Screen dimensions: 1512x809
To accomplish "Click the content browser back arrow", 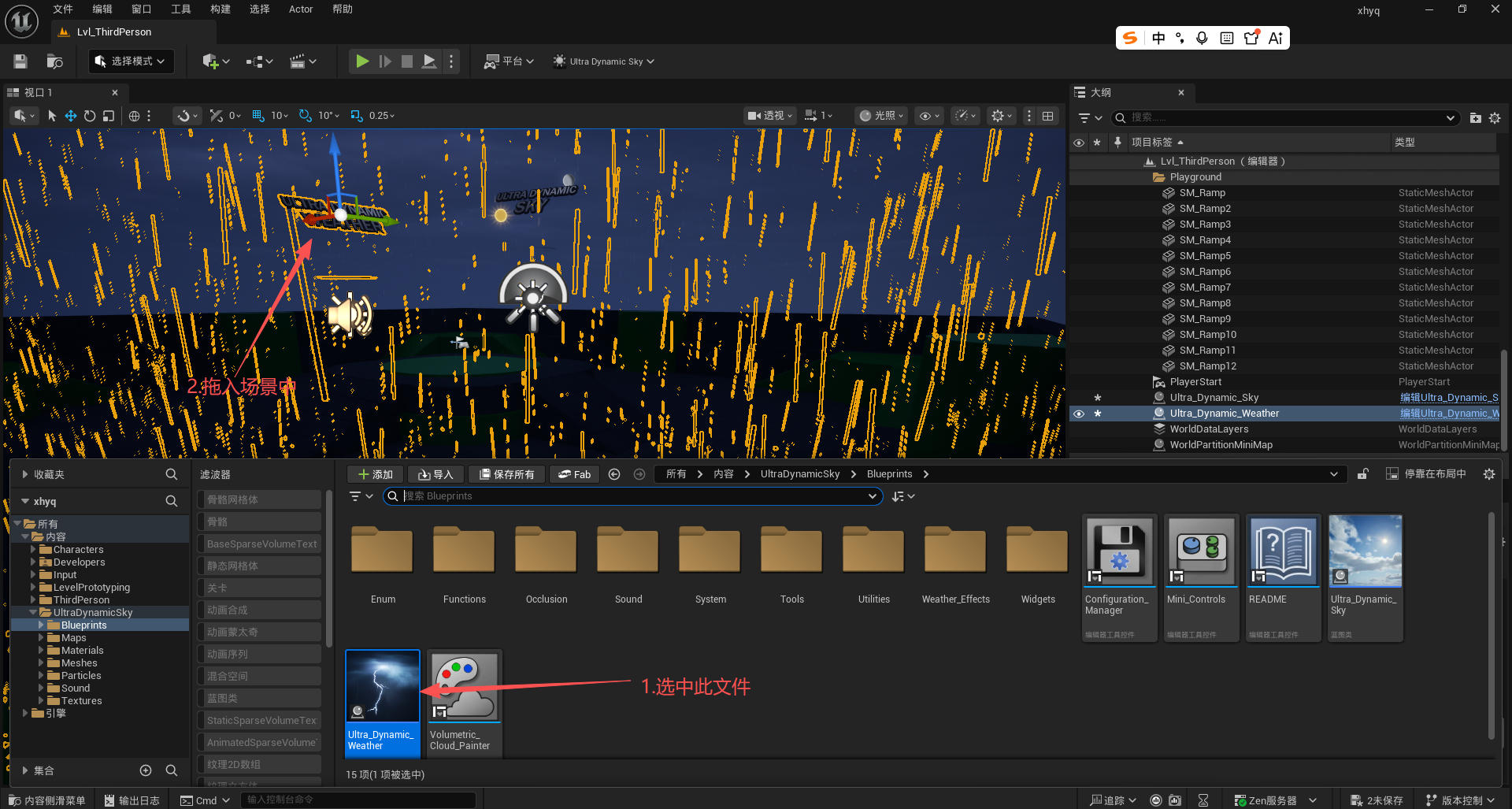I will (x=614, y=474).
